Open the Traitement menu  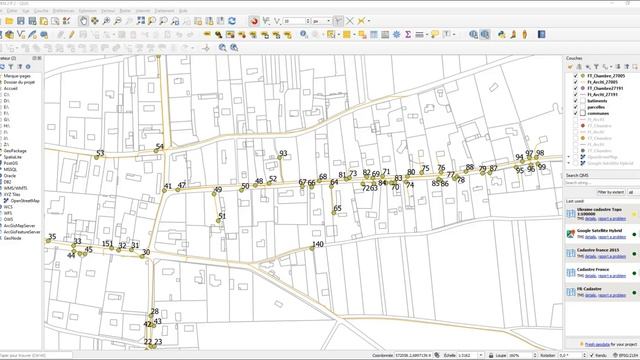coord(164,11)
